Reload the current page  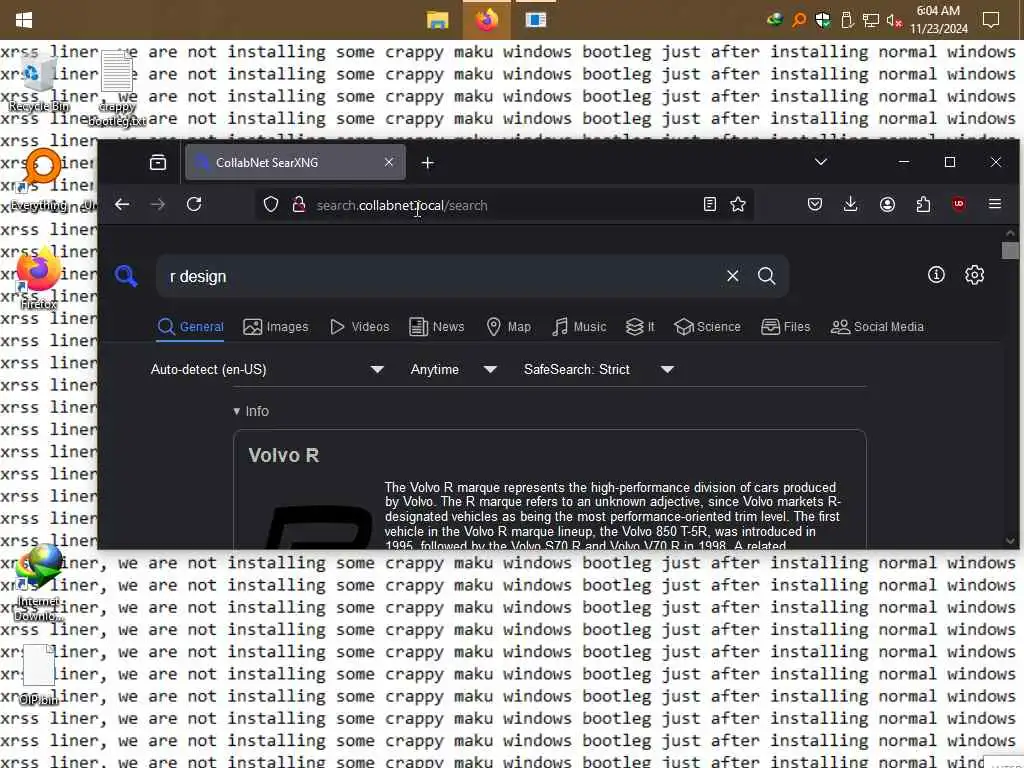[194, 204]
